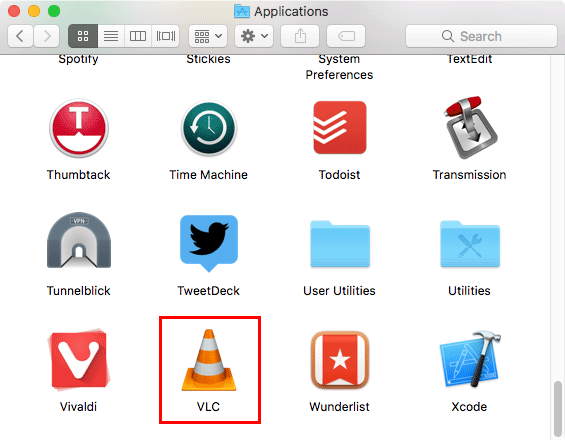Click the Tunnelblick name label

pos(79,291)
